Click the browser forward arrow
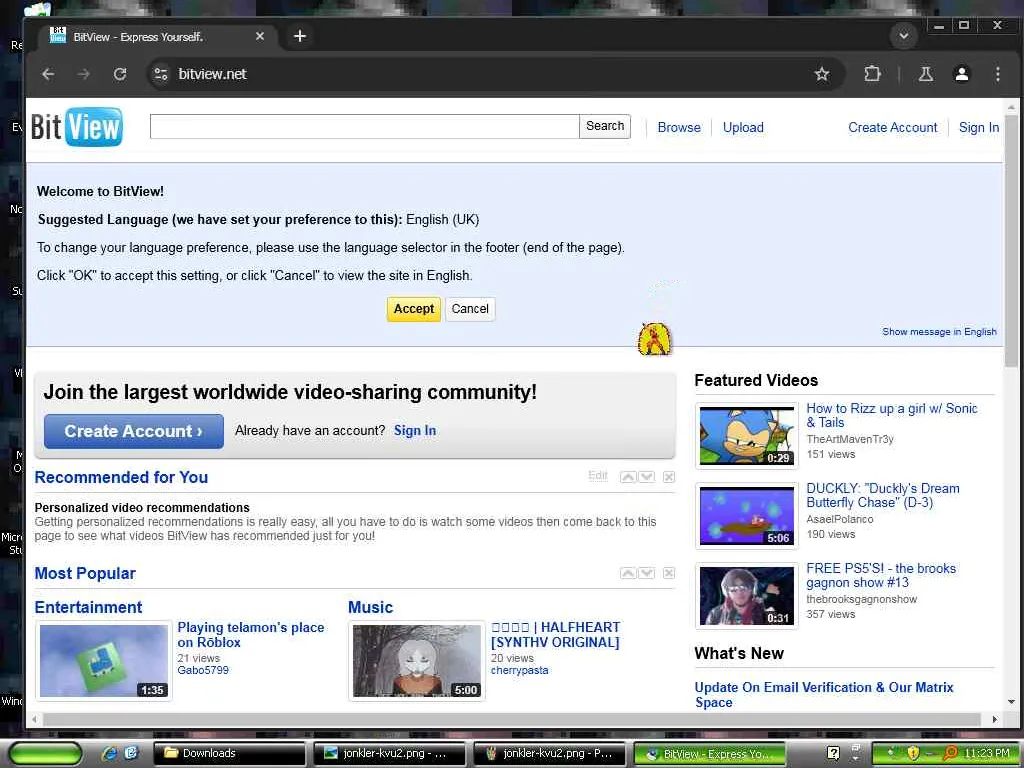 tap(84, 74)
